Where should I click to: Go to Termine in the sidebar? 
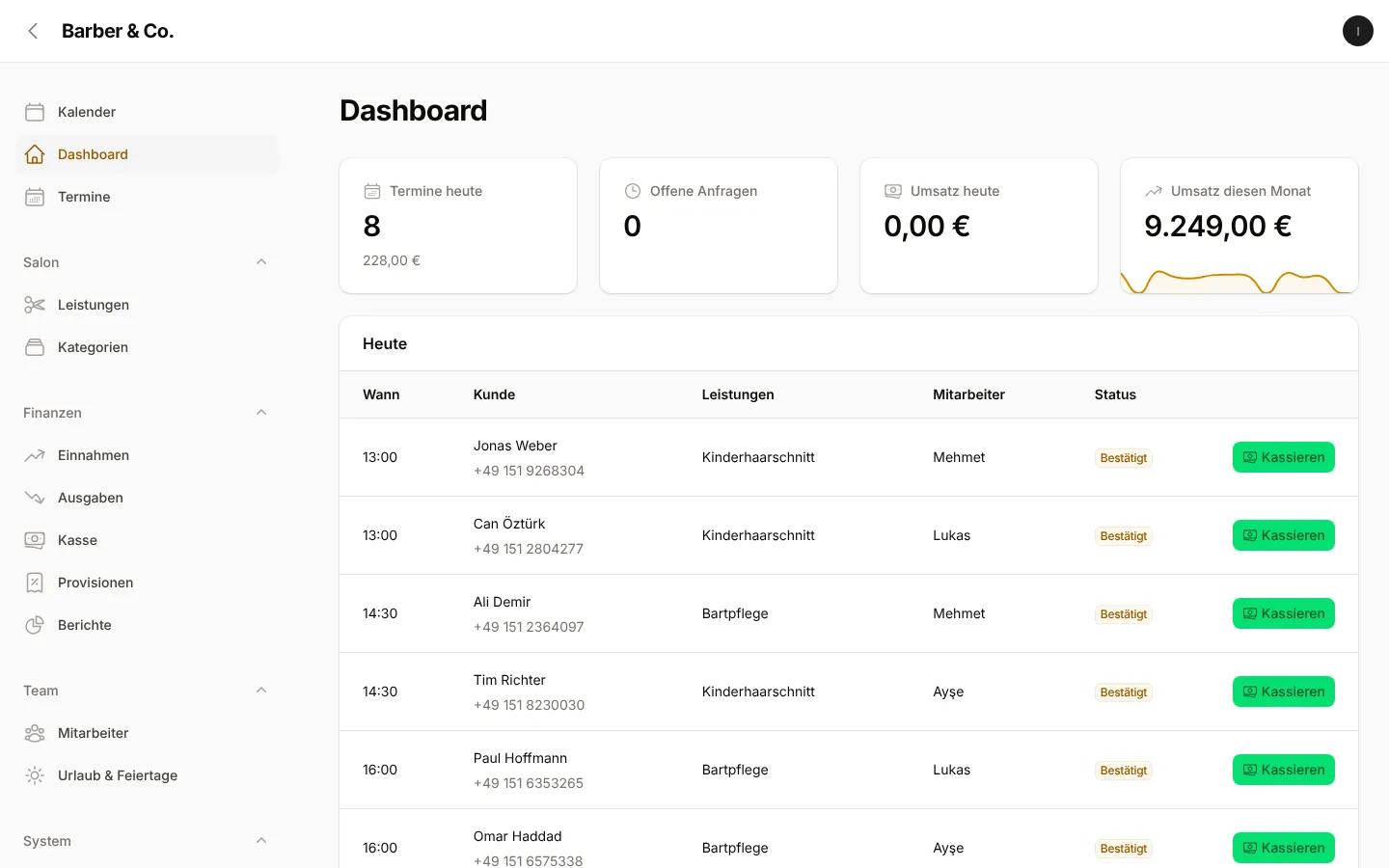click(x=147, y=197)
